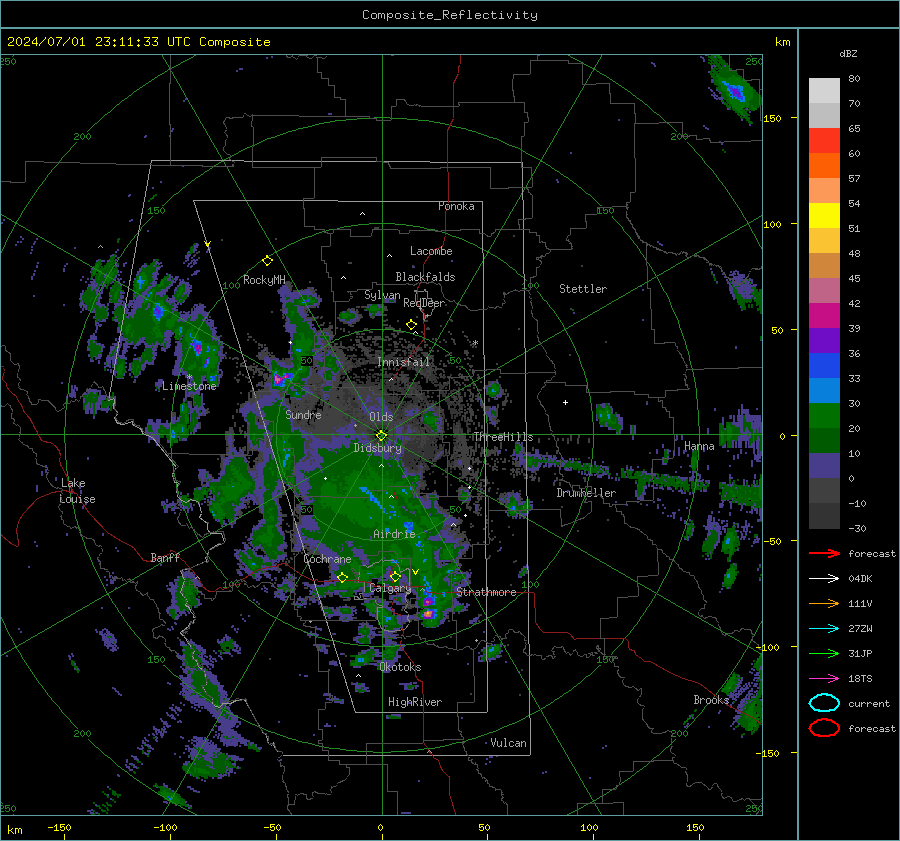Click the Brooks city label
Viewport: 900px width, 841px height.
point(711,700)
